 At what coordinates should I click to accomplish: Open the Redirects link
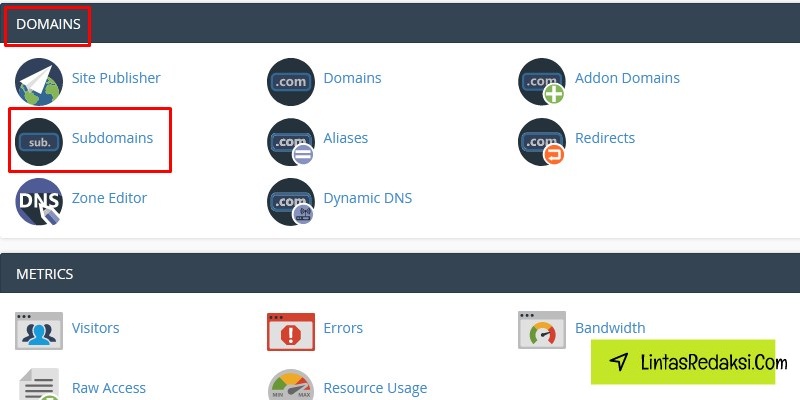point(605,138)
